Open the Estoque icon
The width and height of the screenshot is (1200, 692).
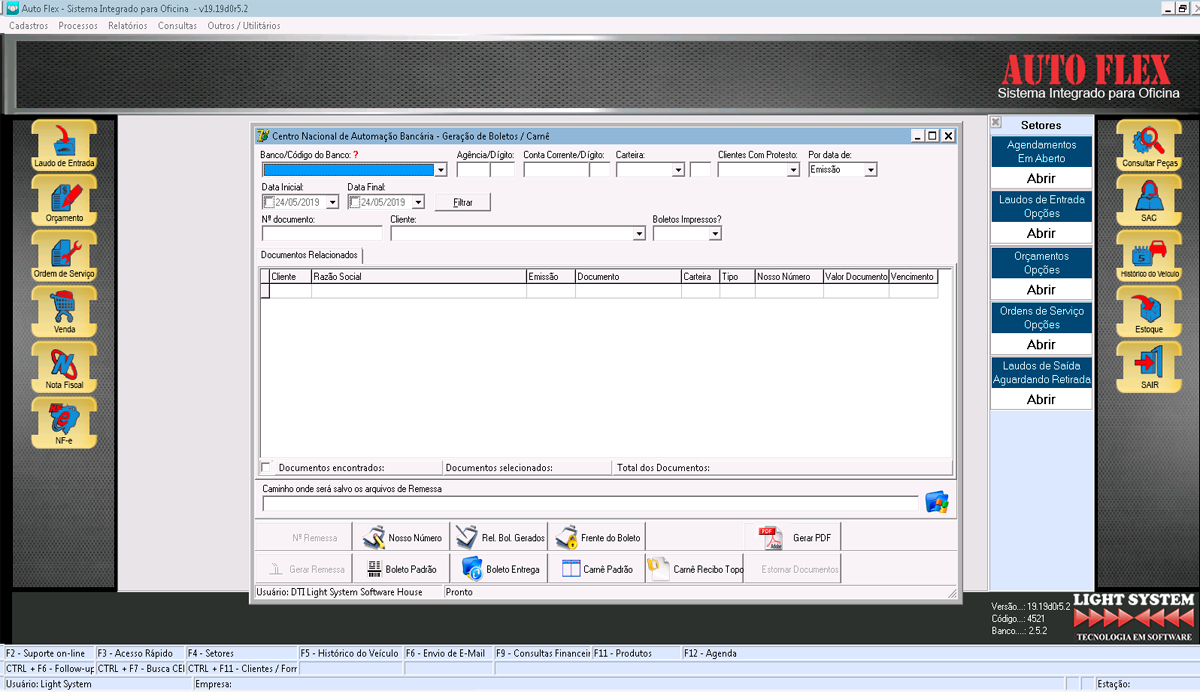tap(1150, 312)
